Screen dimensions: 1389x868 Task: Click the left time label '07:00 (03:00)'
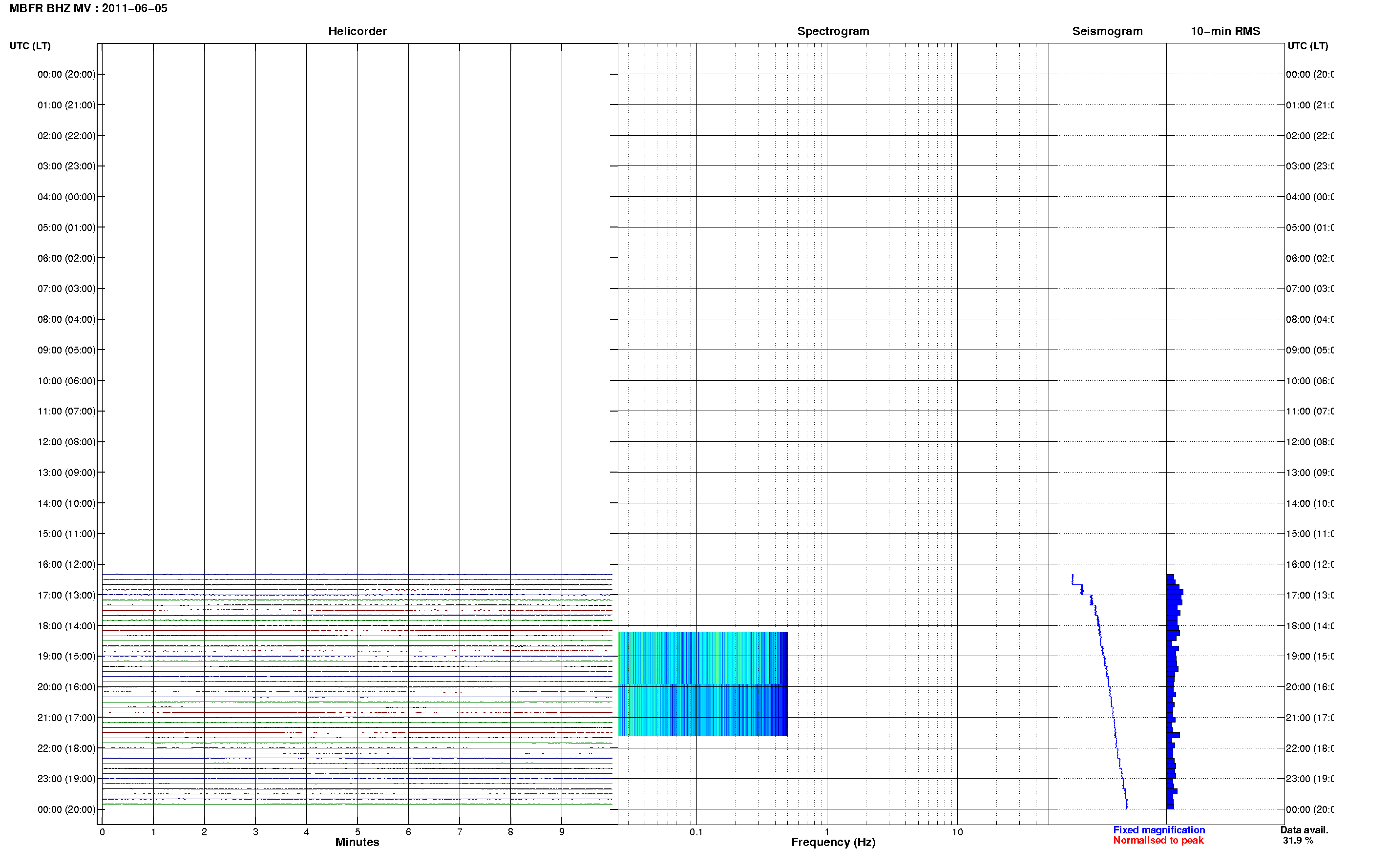pyautogui.click(x=66, y=289)
